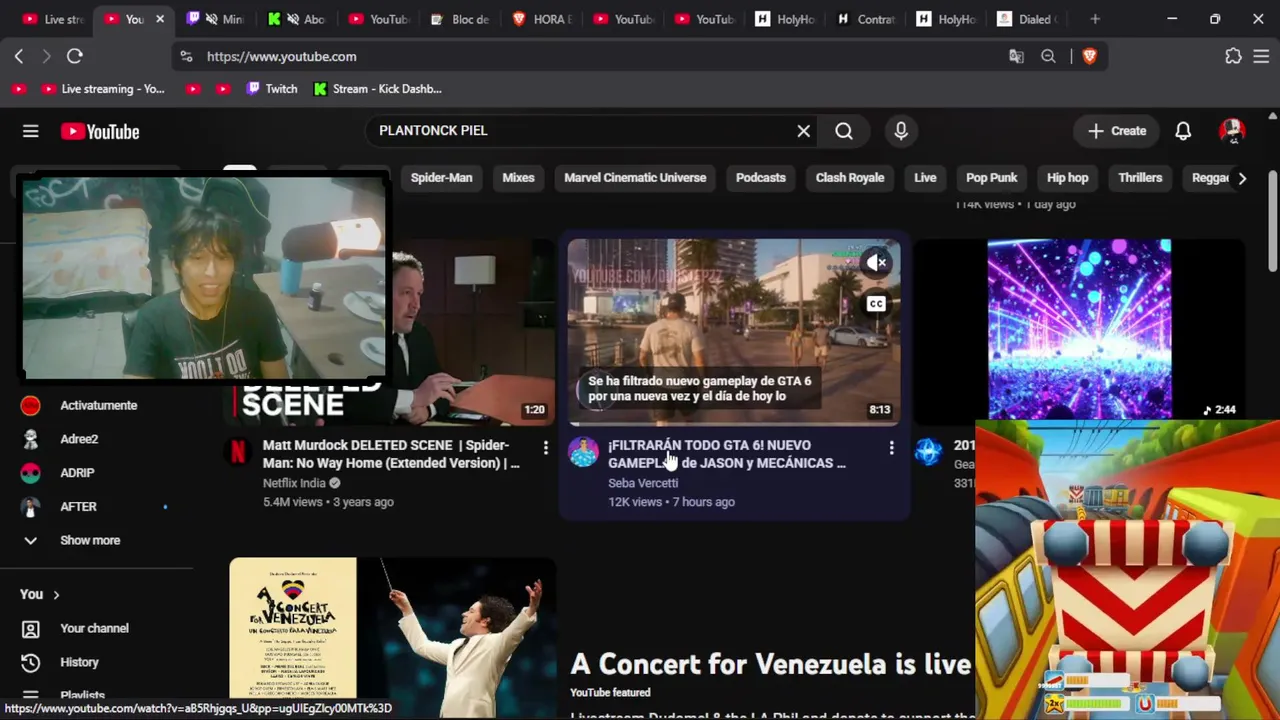Clear the PLANTONCK PIEL search text

click(803, 131)
